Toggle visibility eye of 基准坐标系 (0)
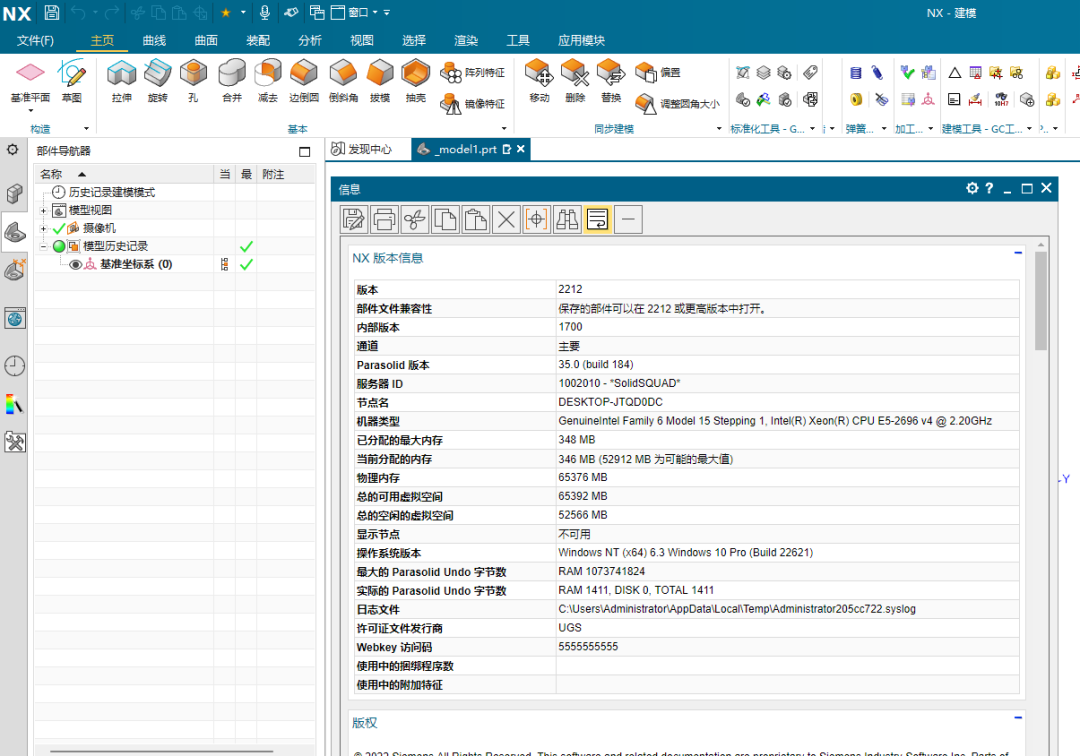The image size is (1080, 756). (x=76, y=264)
